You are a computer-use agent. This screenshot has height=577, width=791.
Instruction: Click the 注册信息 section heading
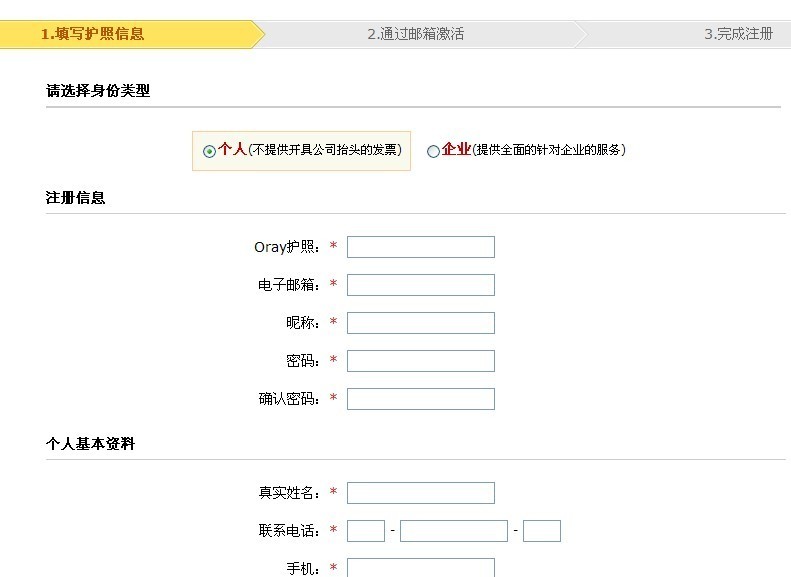(x=76, y=198)
